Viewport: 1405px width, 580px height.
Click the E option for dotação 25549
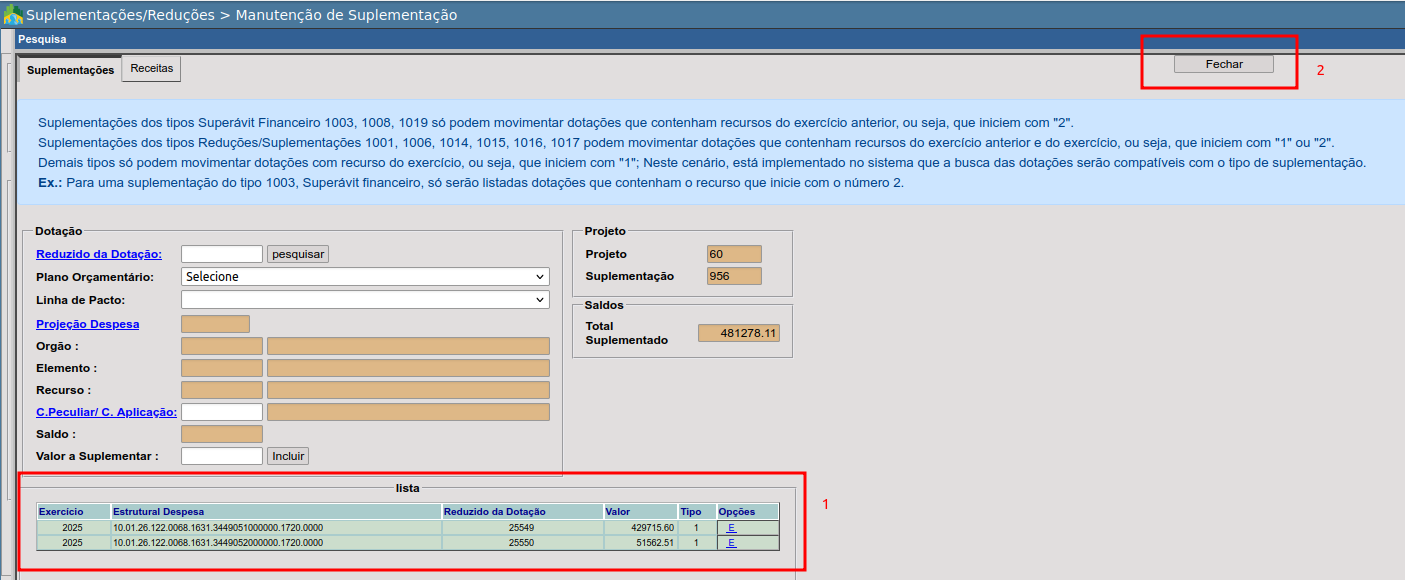pos(731,527)
